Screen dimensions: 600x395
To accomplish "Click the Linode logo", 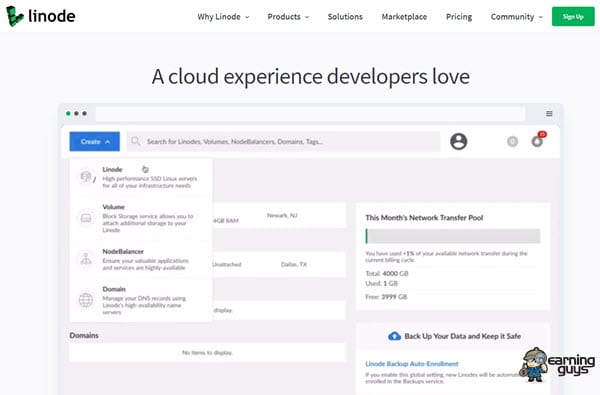I will pos(41,16).
